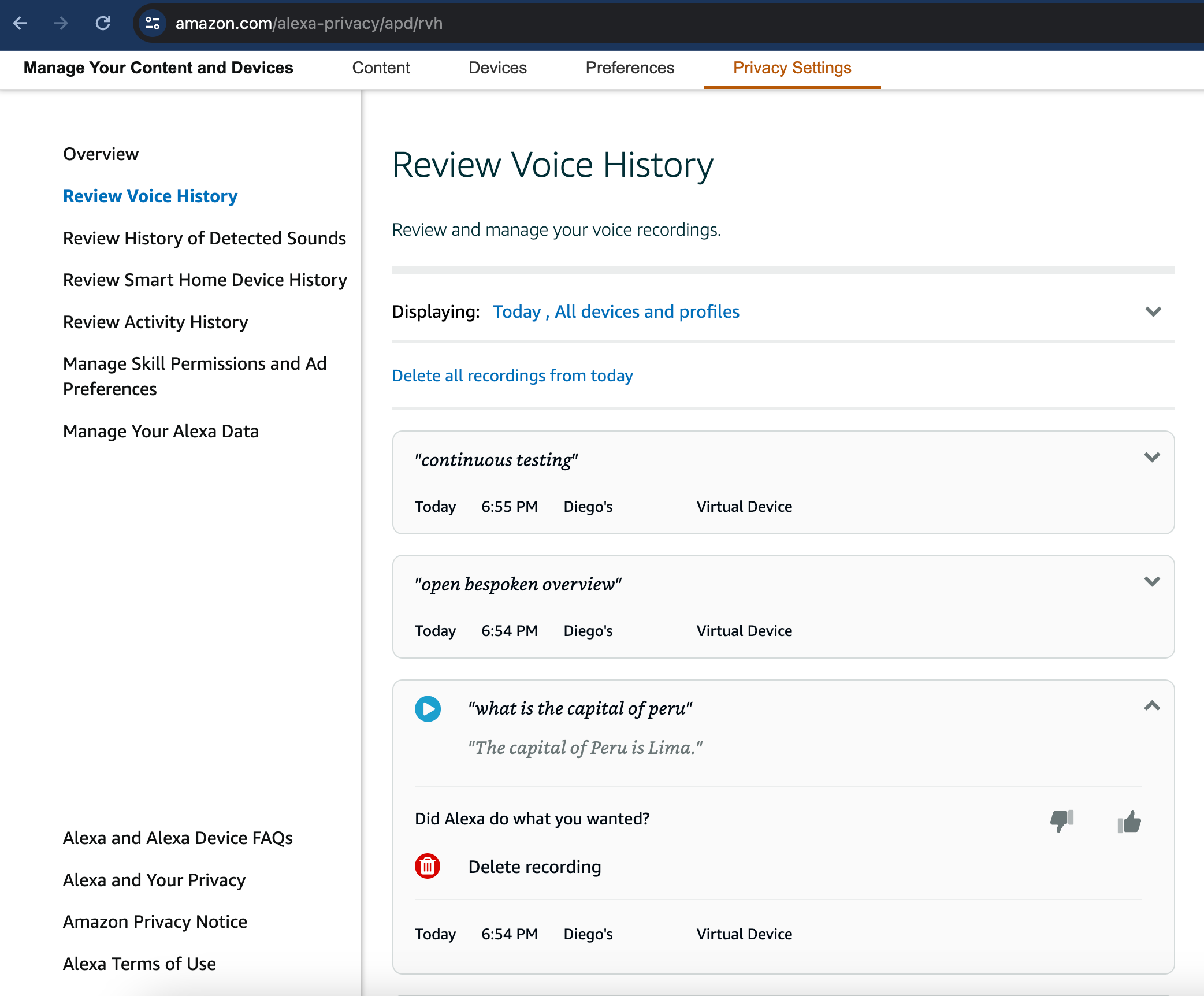The height and width of the screenshot is (996, 1204).
Task: Open Amazon Privacy Notice
Action: pos(155,921)
